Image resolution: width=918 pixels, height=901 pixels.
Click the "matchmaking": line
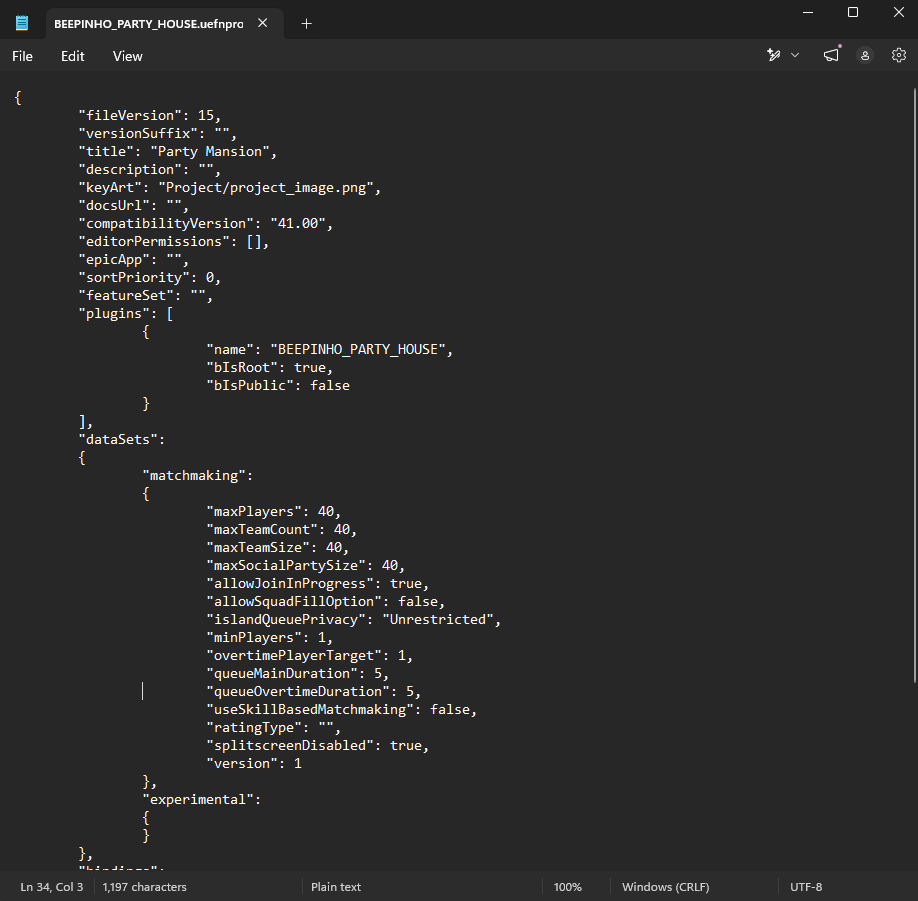198,476
